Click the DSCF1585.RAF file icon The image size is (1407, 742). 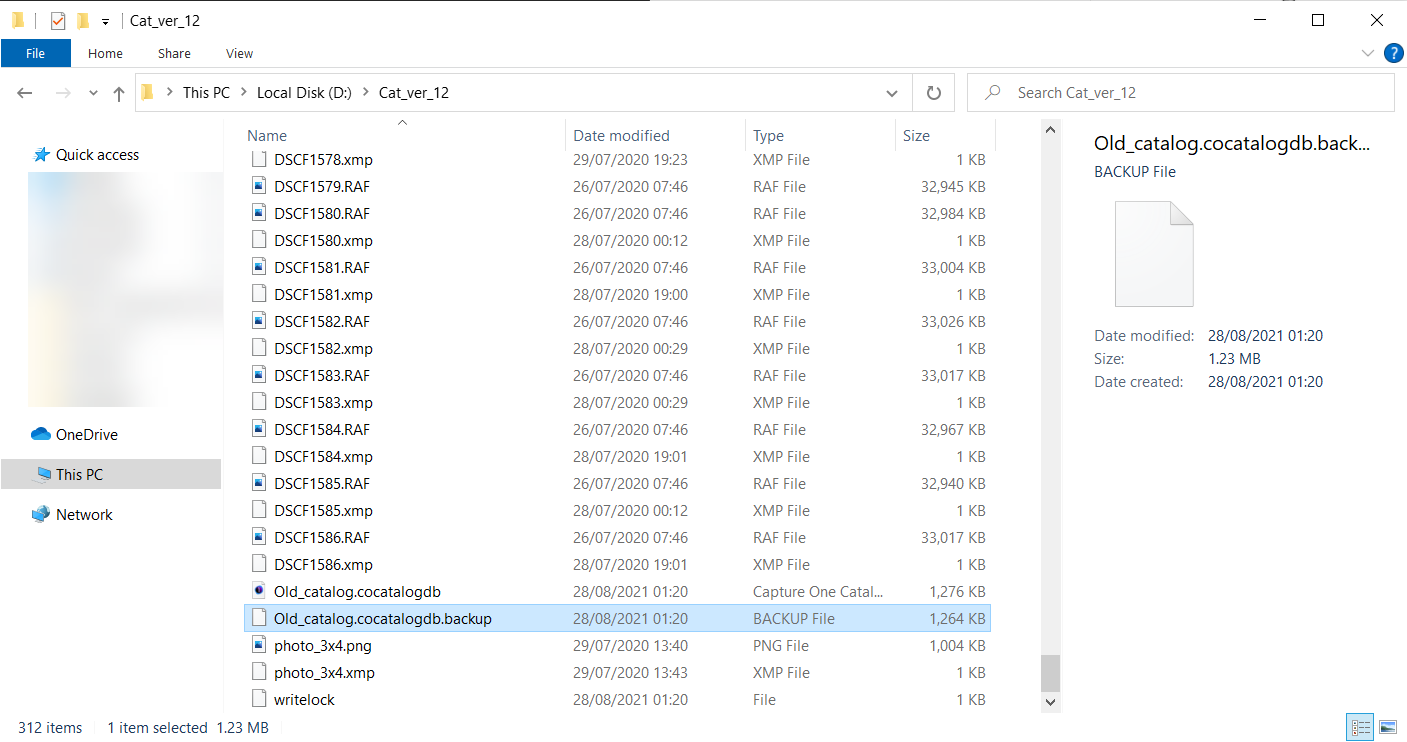[x=259, y=483]
